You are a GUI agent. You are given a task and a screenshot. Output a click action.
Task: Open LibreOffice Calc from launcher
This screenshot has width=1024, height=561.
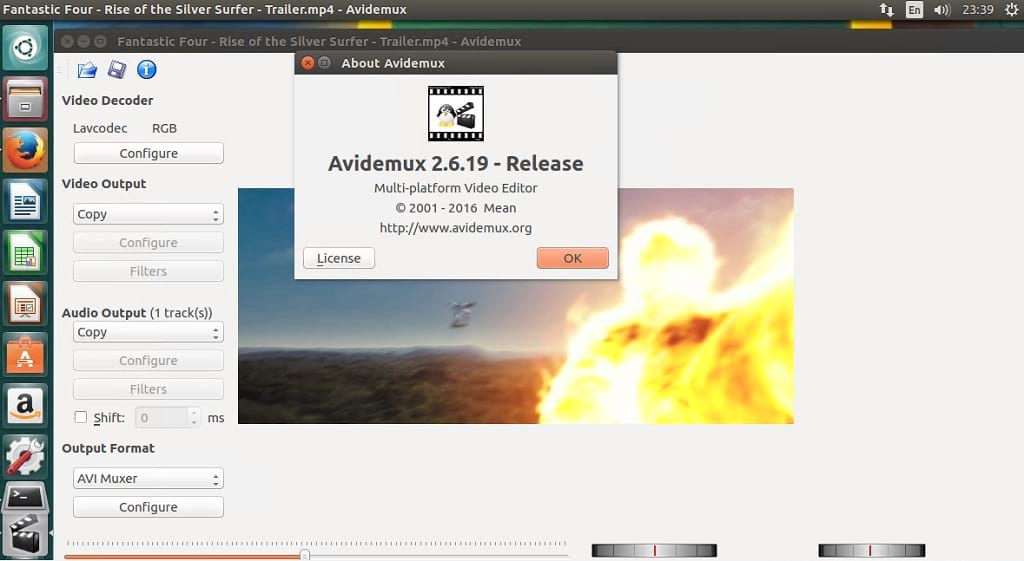25,253
